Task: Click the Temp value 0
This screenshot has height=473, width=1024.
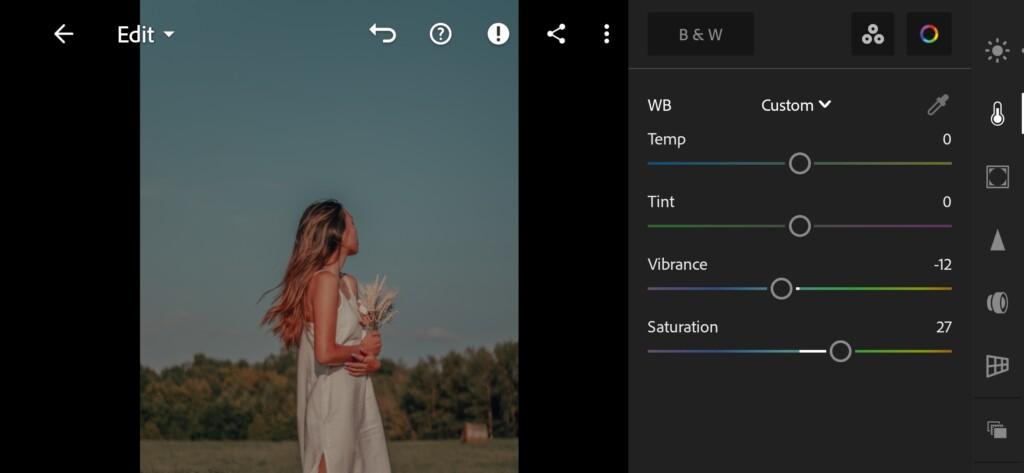Action: (947, 139)
